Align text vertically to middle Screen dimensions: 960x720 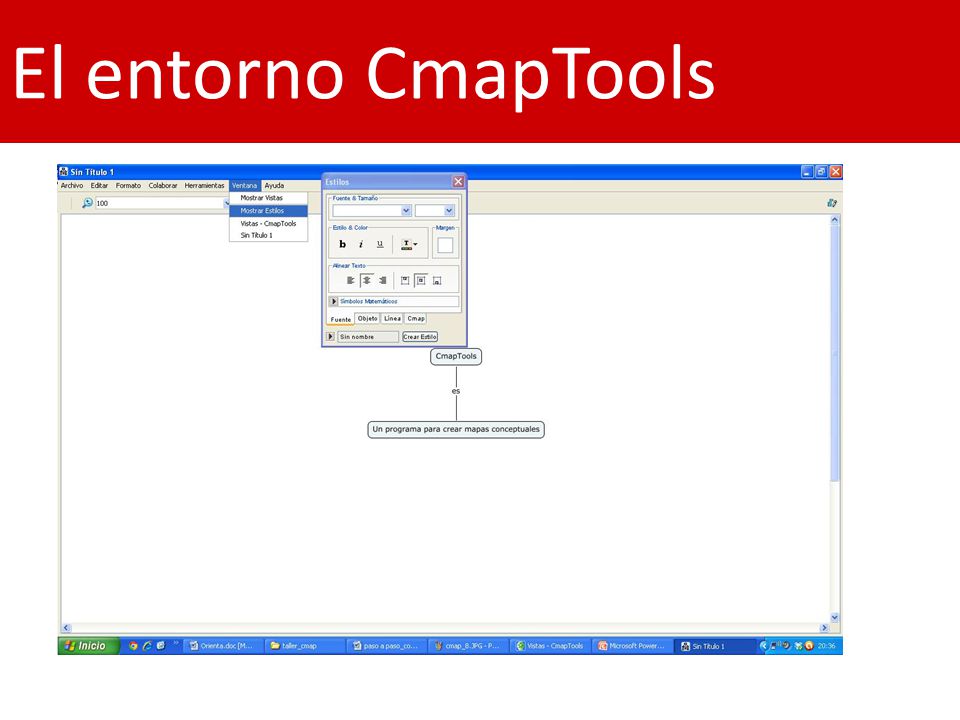point(421,280)
